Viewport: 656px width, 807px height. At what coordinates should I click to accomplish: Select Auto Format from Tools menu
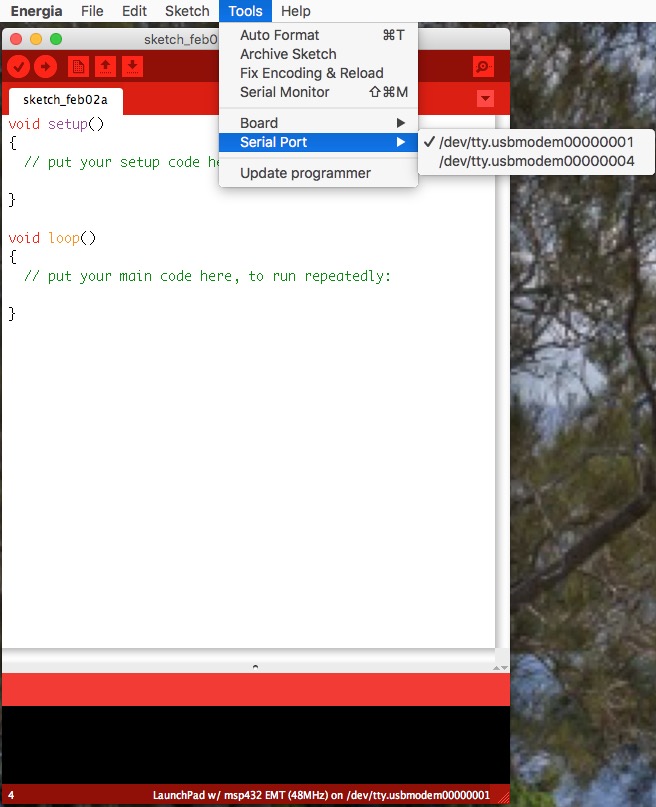(x=280, y=35)
